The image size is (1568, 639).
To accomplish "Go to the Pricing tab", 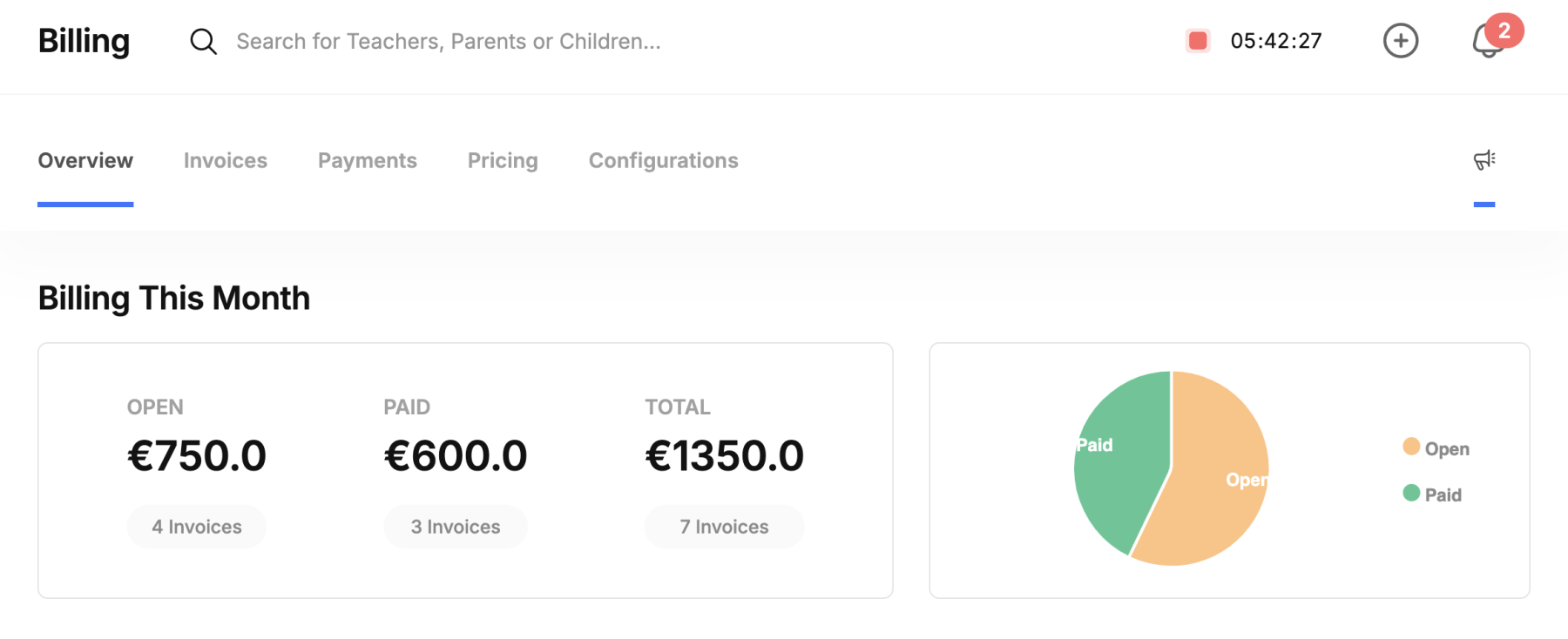I will tap(503, 160).
